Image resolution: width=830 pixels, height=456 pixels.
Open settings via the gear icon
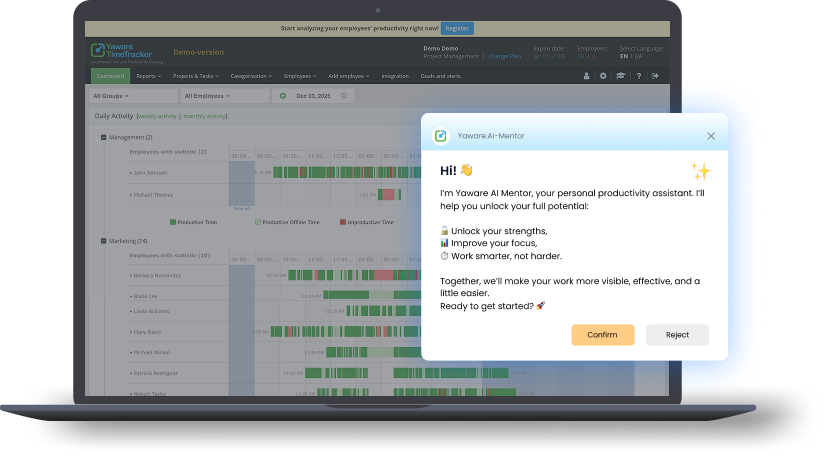[x=603, y=76]
